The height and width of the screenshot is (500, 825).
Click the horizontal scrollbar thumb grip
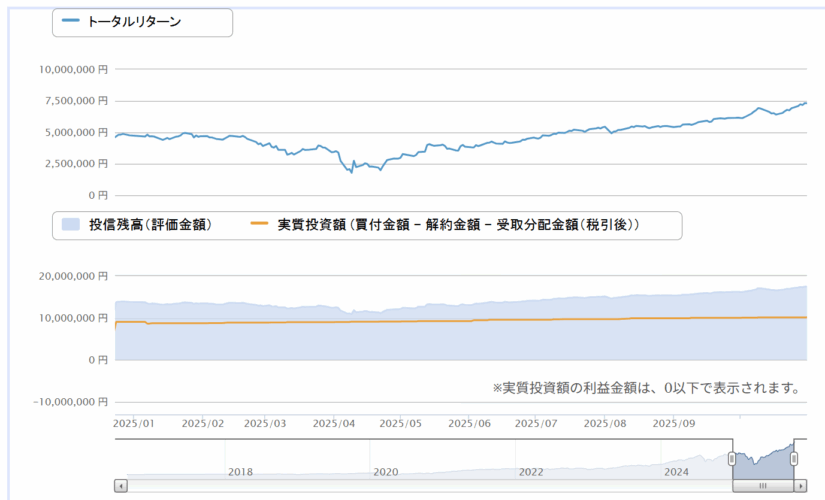(x=763, y=486)
